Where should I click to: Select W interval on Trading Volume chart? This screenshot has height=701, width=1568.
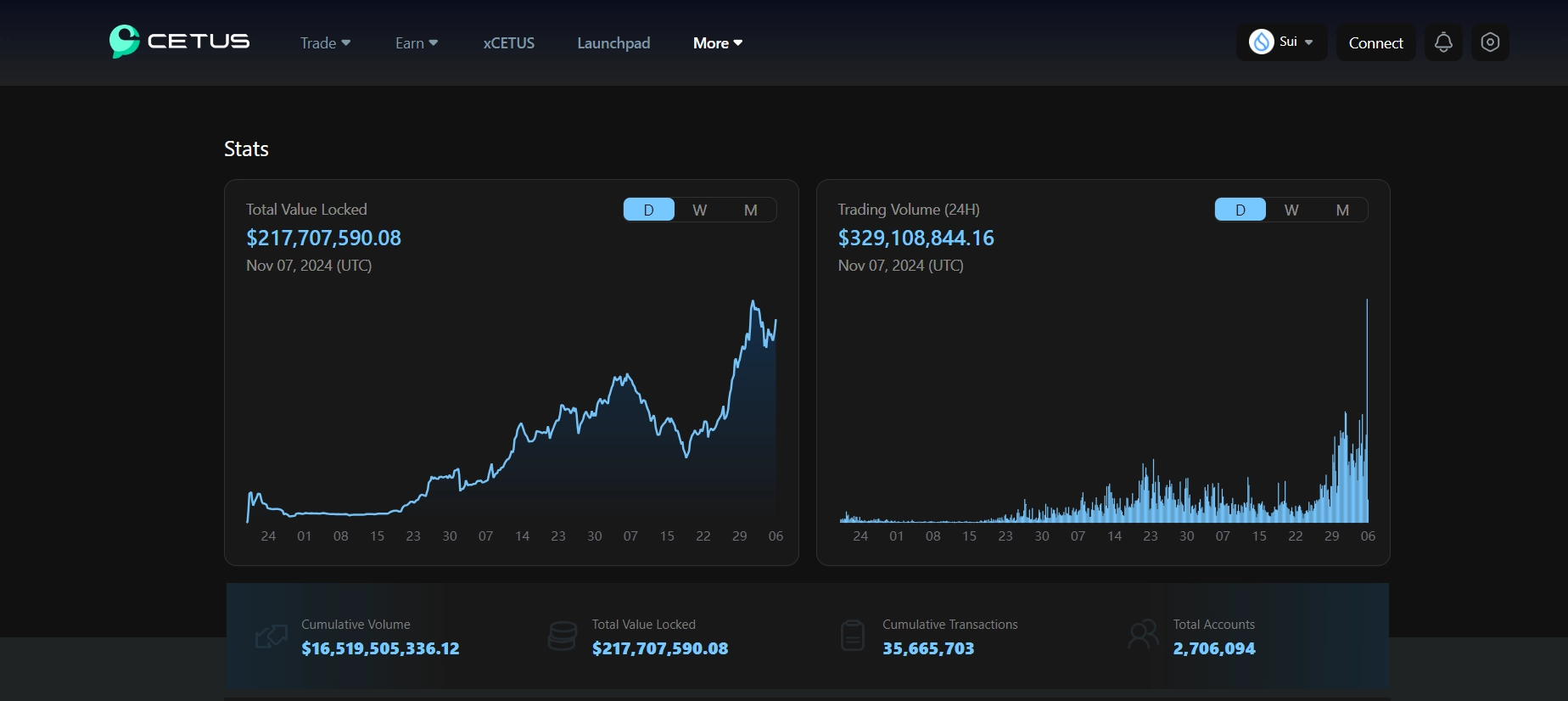point(1291,210)
